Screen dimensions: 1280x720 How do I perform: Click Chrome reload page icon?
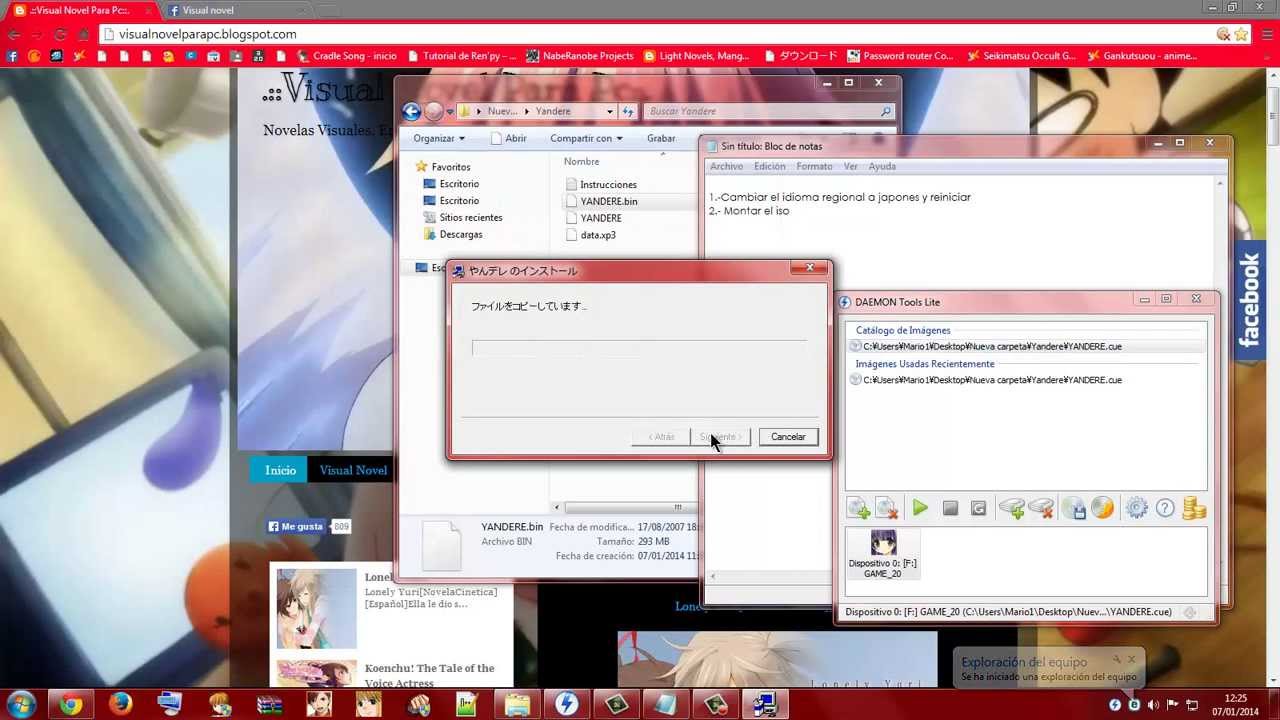point(60,34)
